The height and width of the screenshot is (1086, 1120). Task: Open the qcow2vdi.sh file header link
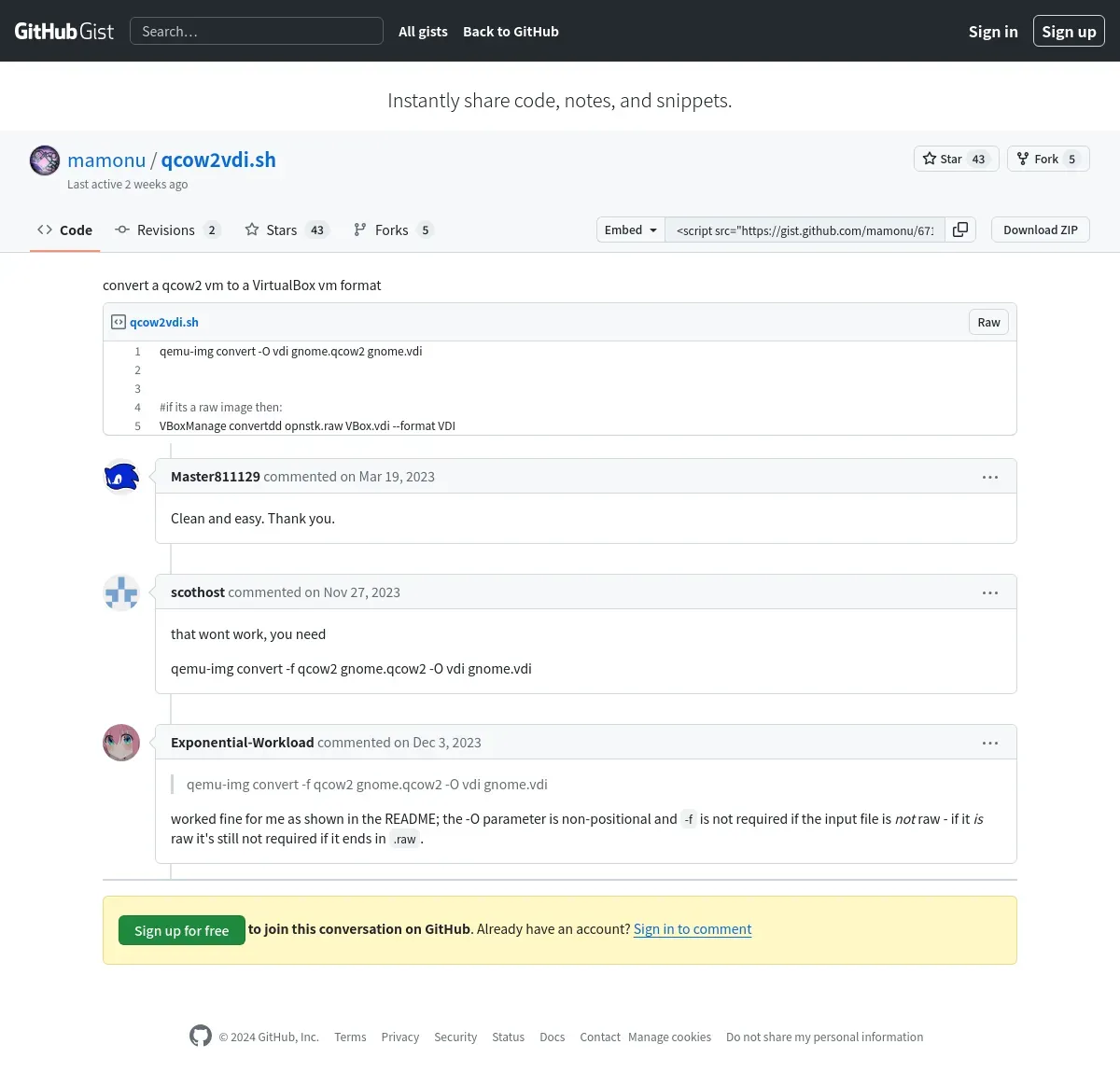coord(164,322)
